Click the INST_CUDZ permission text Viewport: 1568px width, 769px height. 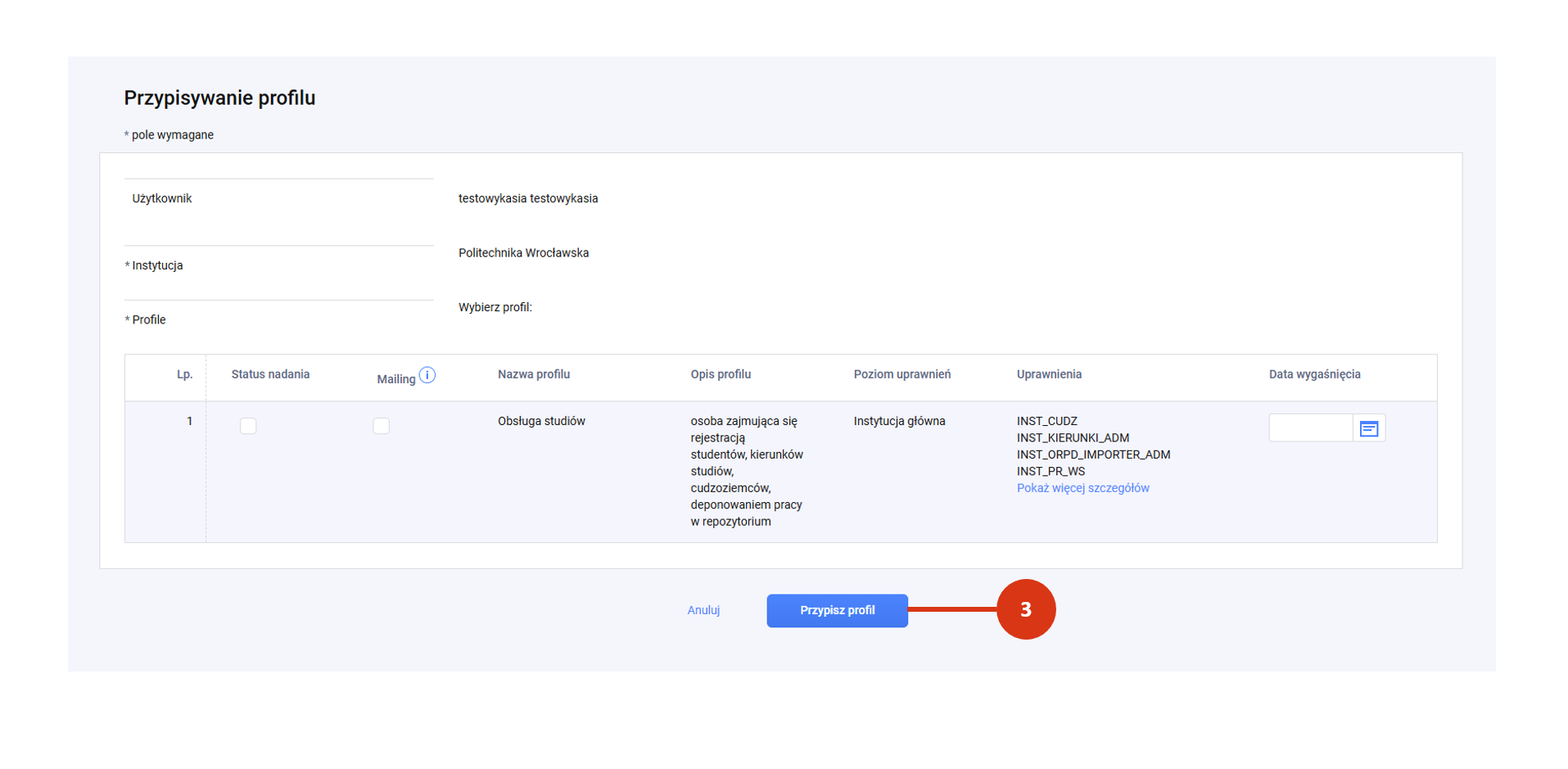pos(1047,421)
